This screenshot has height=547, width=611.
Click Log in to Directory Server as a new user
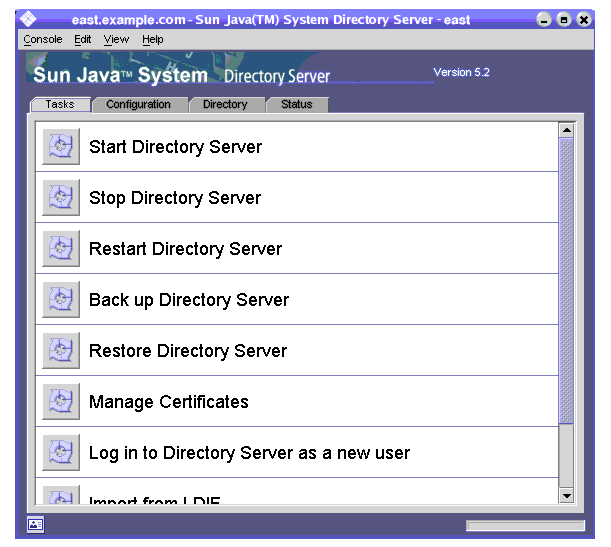coord(249,453)
